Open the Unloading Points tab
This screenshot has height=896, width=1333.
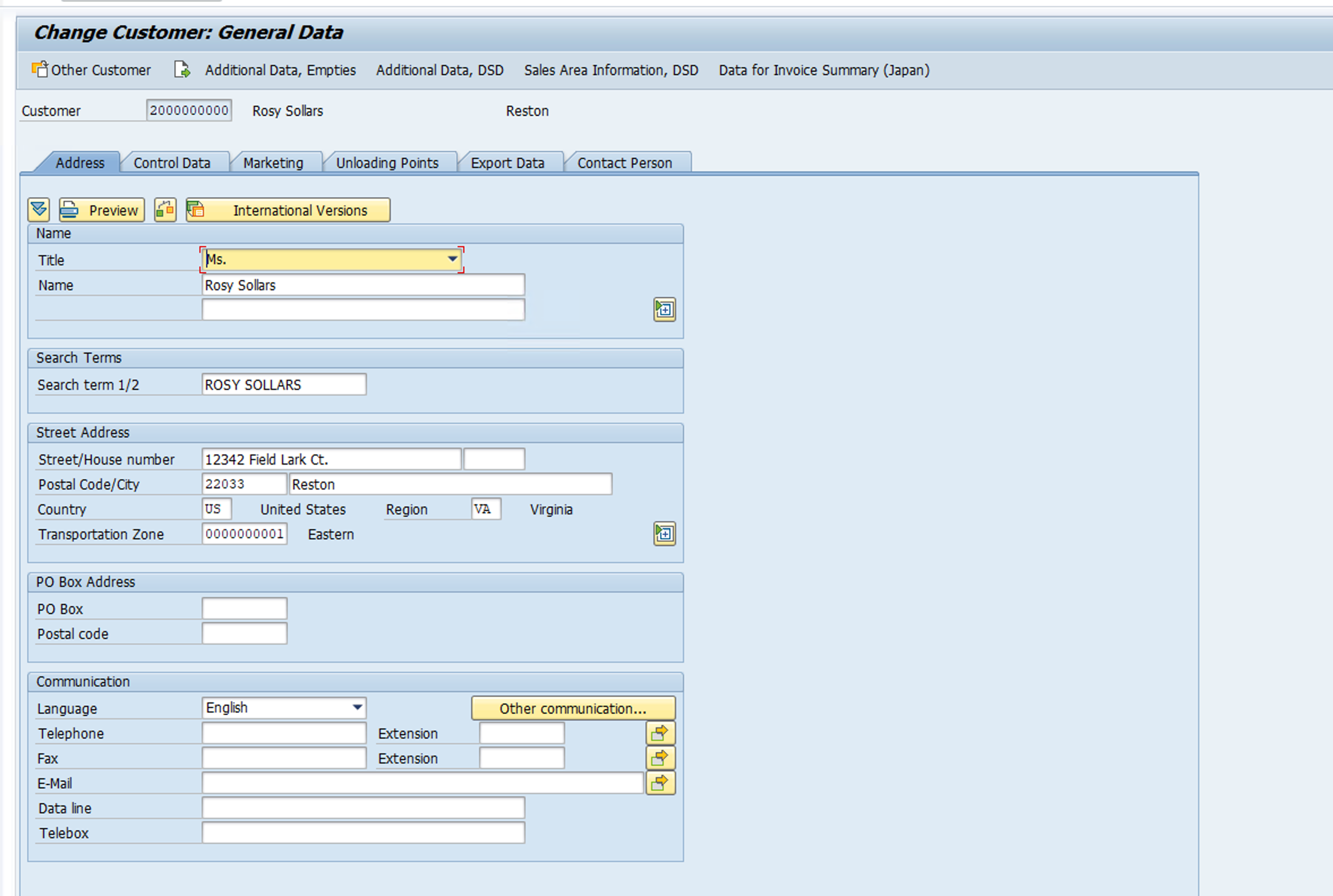coord(387,163)
